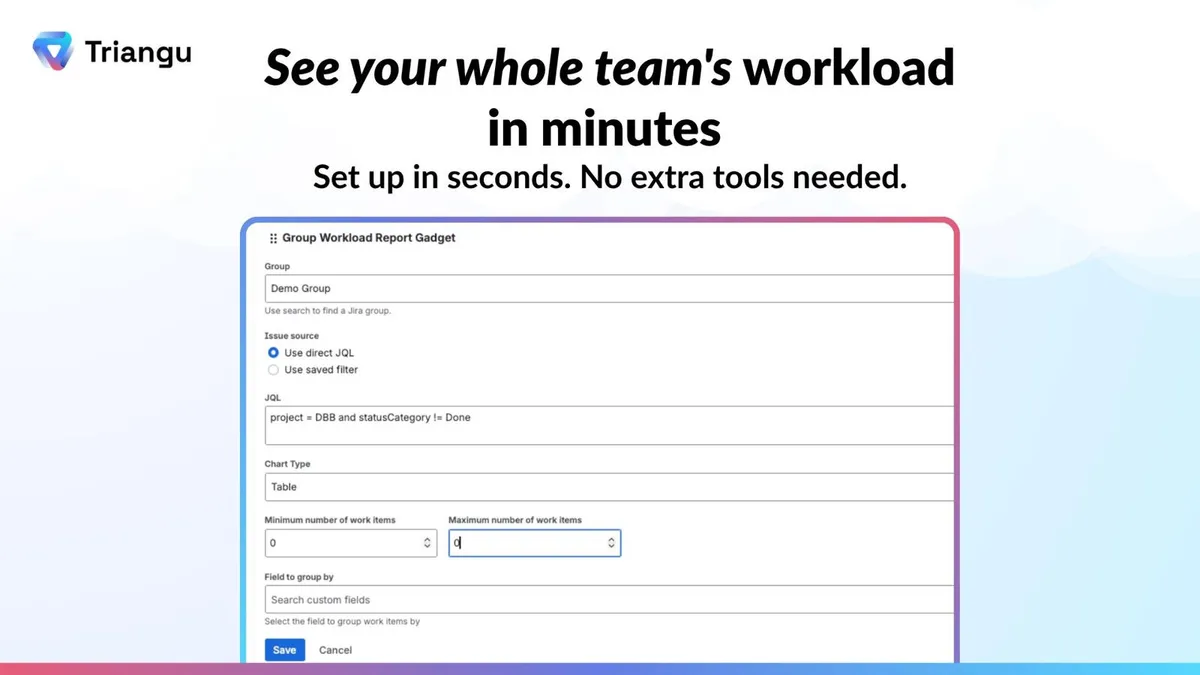The width and height of the screenshot is (1200, 675).
Task: Click the 'Select the field to group work items by' hint
Action: pos(342,621)
